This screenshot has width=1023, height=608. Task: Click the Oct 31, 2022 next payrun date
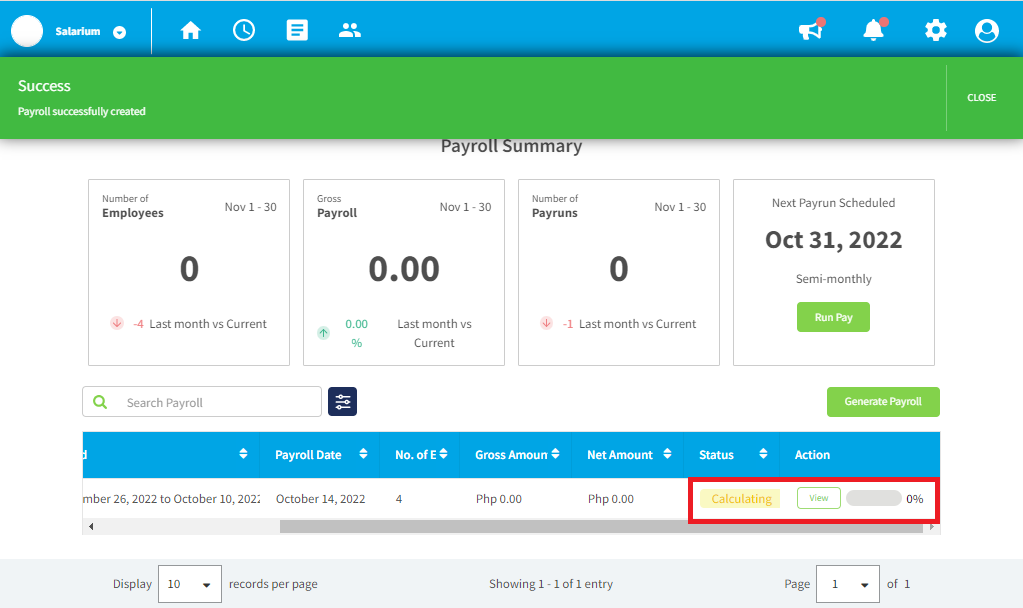click(x=833, y=240)
